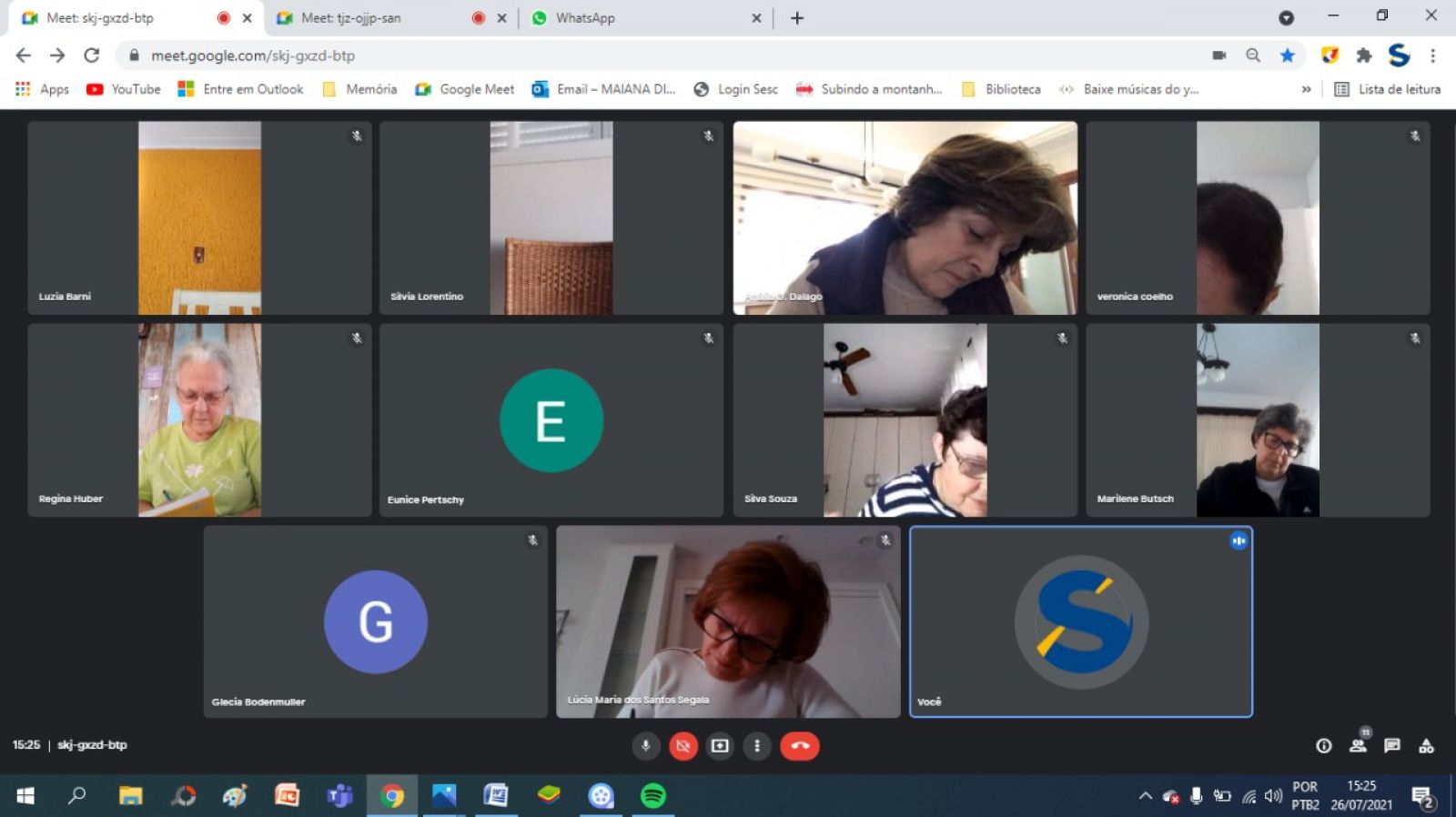Viewport: 1456px width, 817px height.
Task: Open the Lista de leitura button
Action: point(1388,89)
